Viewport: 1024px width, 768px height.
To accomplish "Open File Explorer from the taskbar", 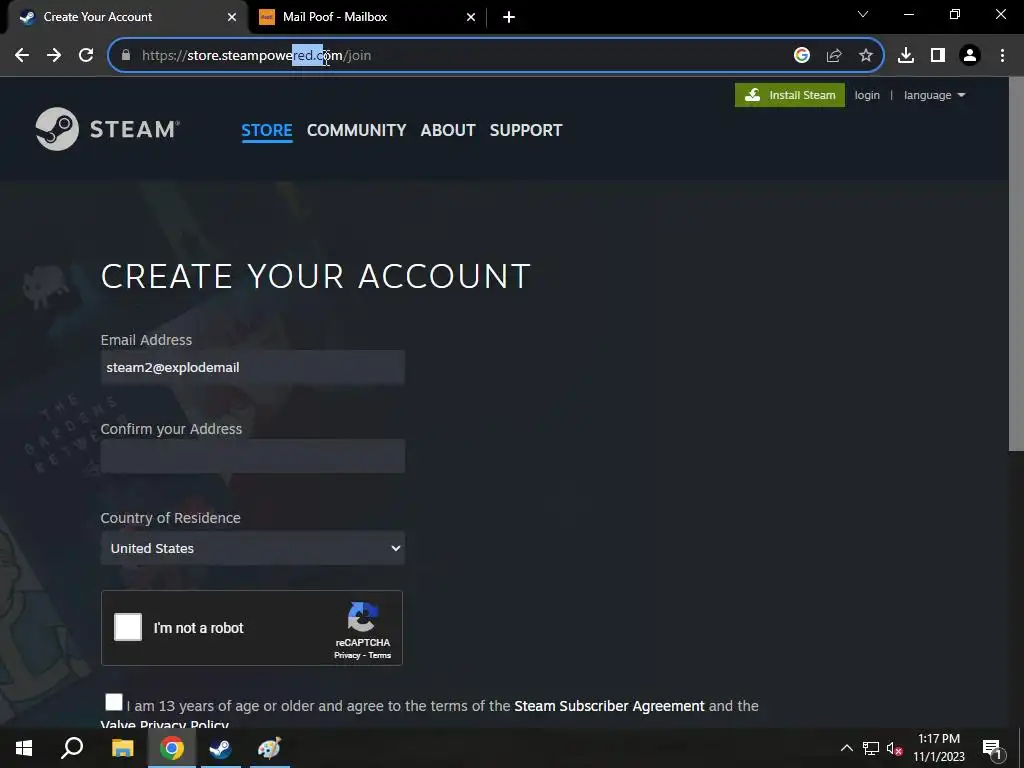I will pos(122,748).
